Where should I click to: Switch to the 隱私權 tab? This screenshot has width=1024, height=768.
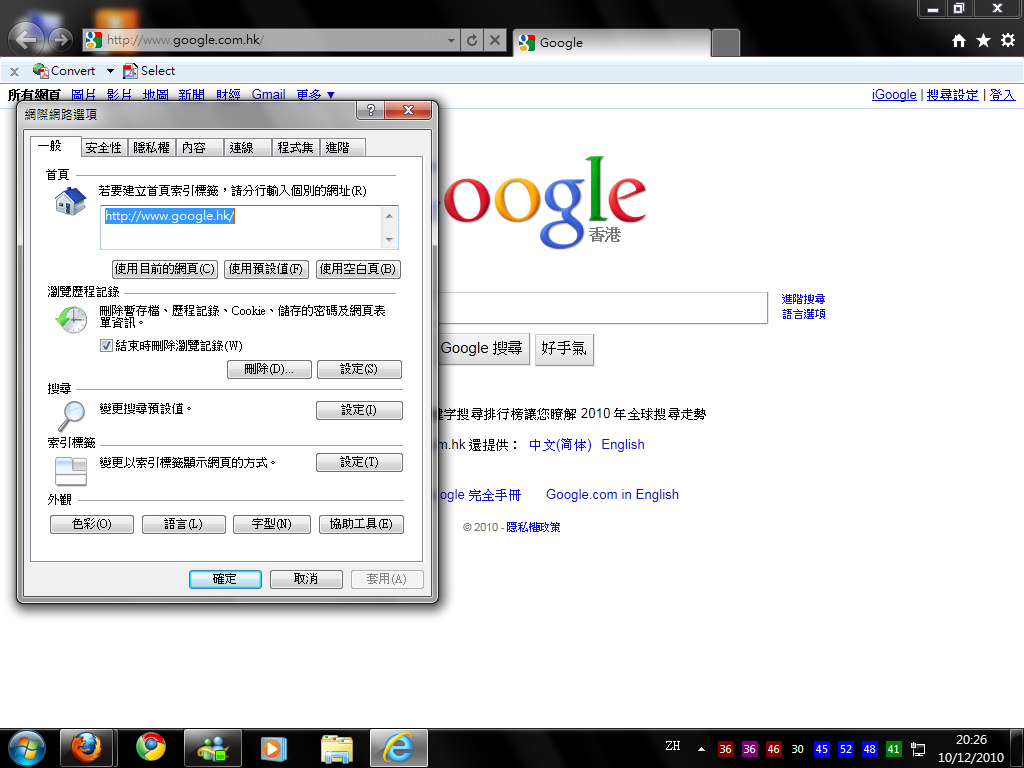[x=152, y=148]
